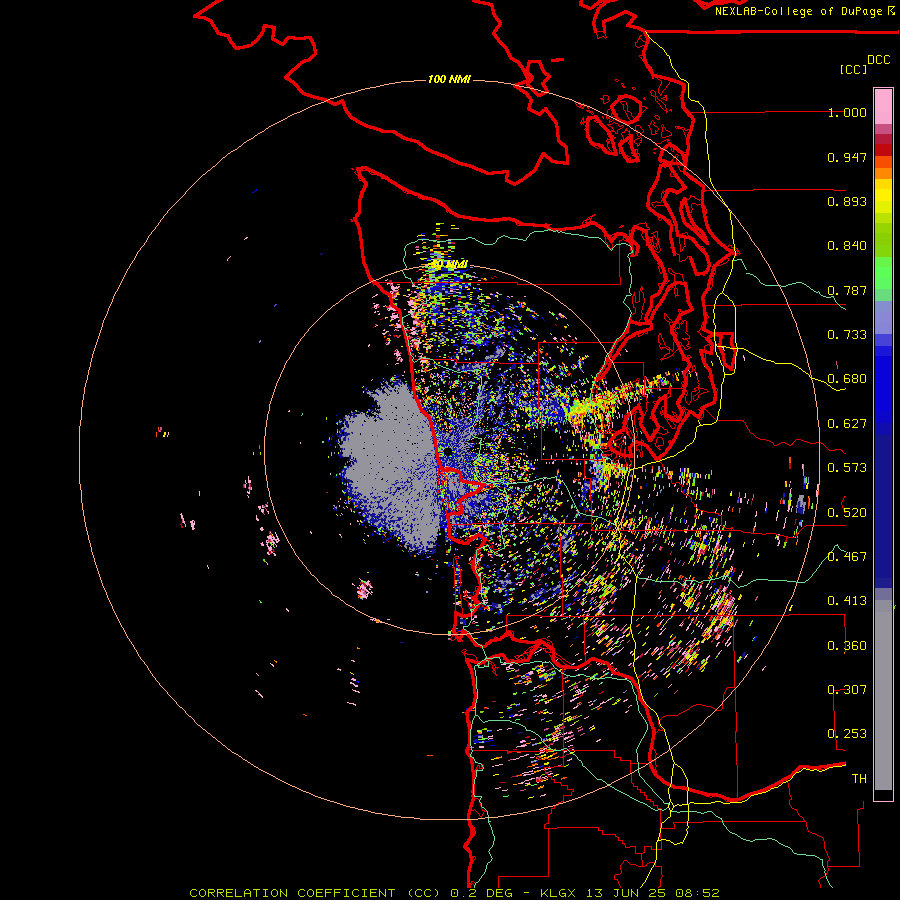Select the 0.680 scale value
This screenshot has height=900, width=900.
point(847,379)
